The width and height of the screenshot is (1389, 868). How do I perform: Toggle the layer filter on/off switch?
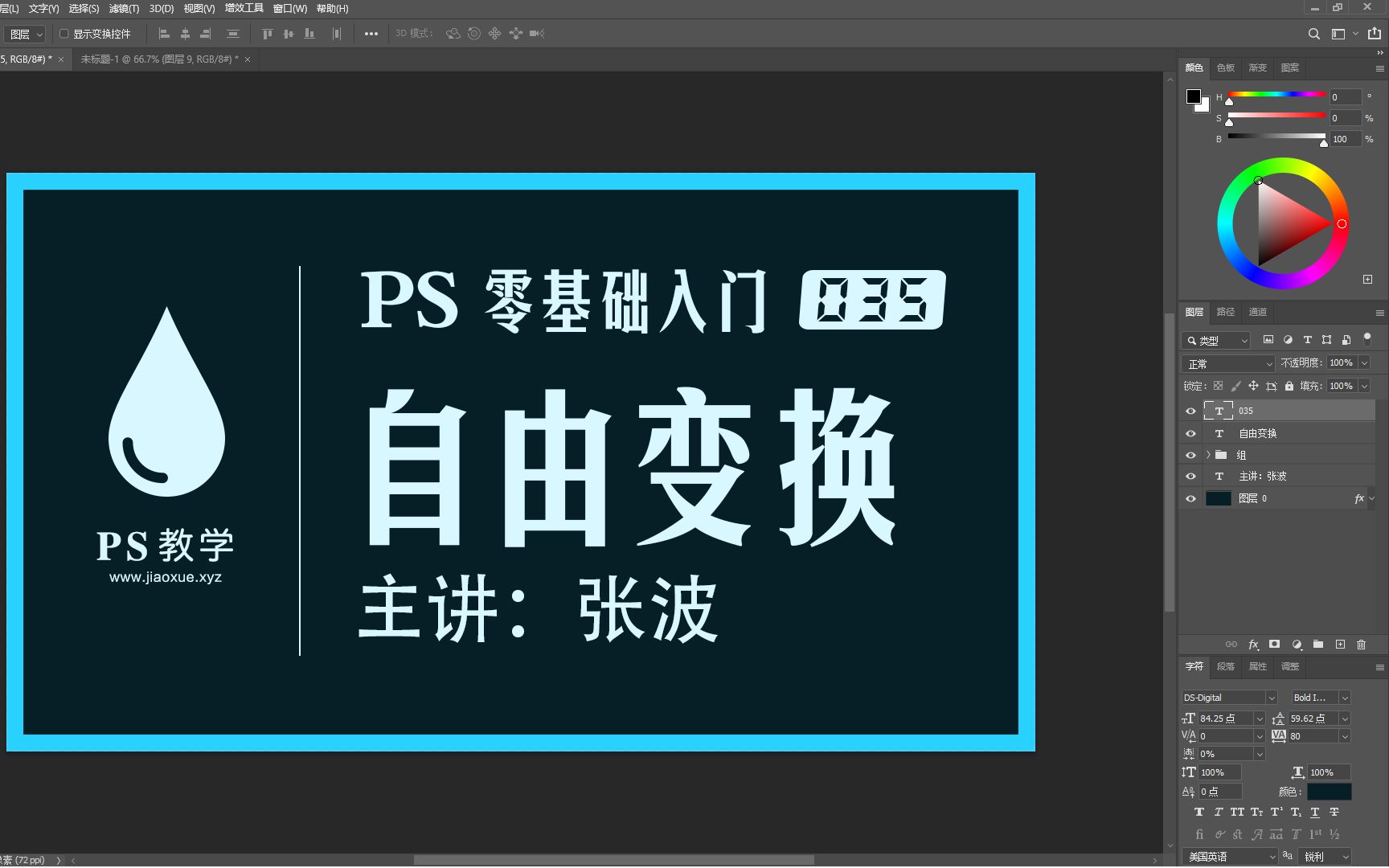(1367, 338)
